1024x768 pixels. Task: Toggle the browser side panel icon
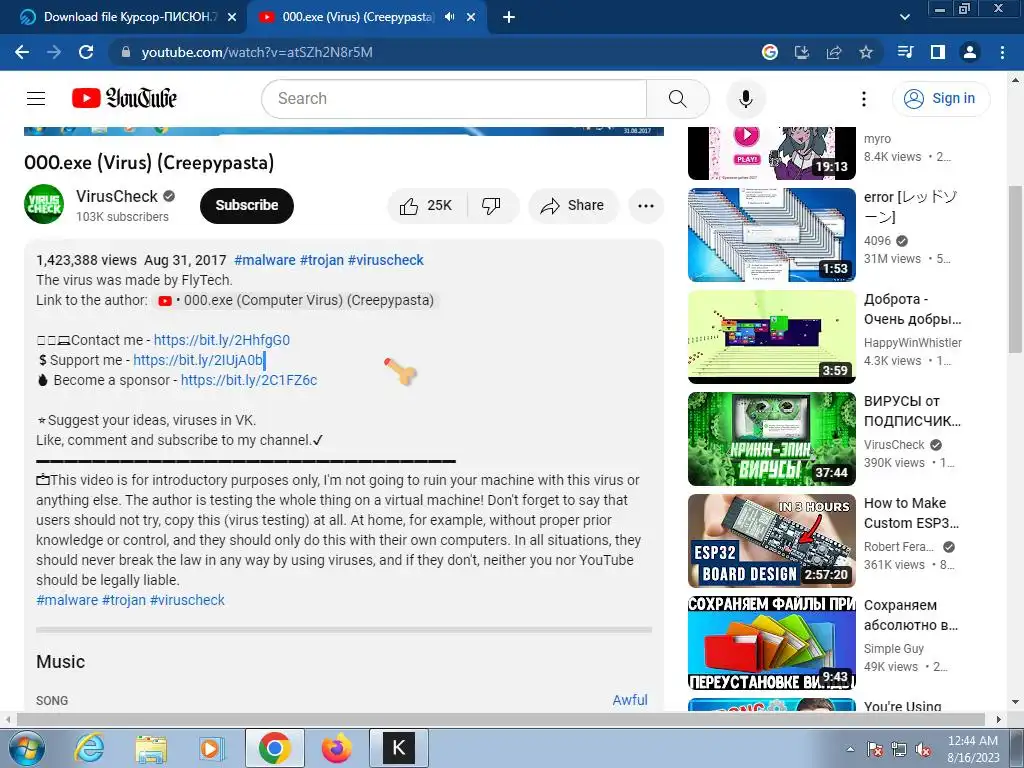938,52
